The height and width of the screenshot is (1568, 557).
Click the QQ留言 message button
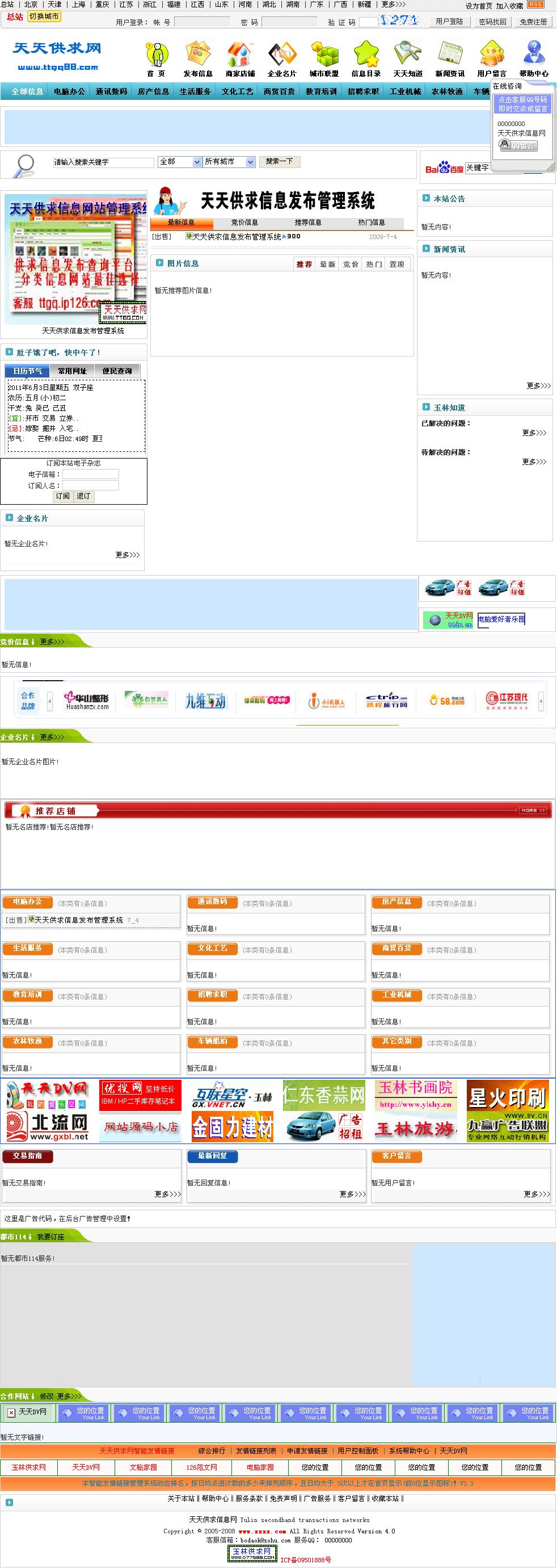518,145
